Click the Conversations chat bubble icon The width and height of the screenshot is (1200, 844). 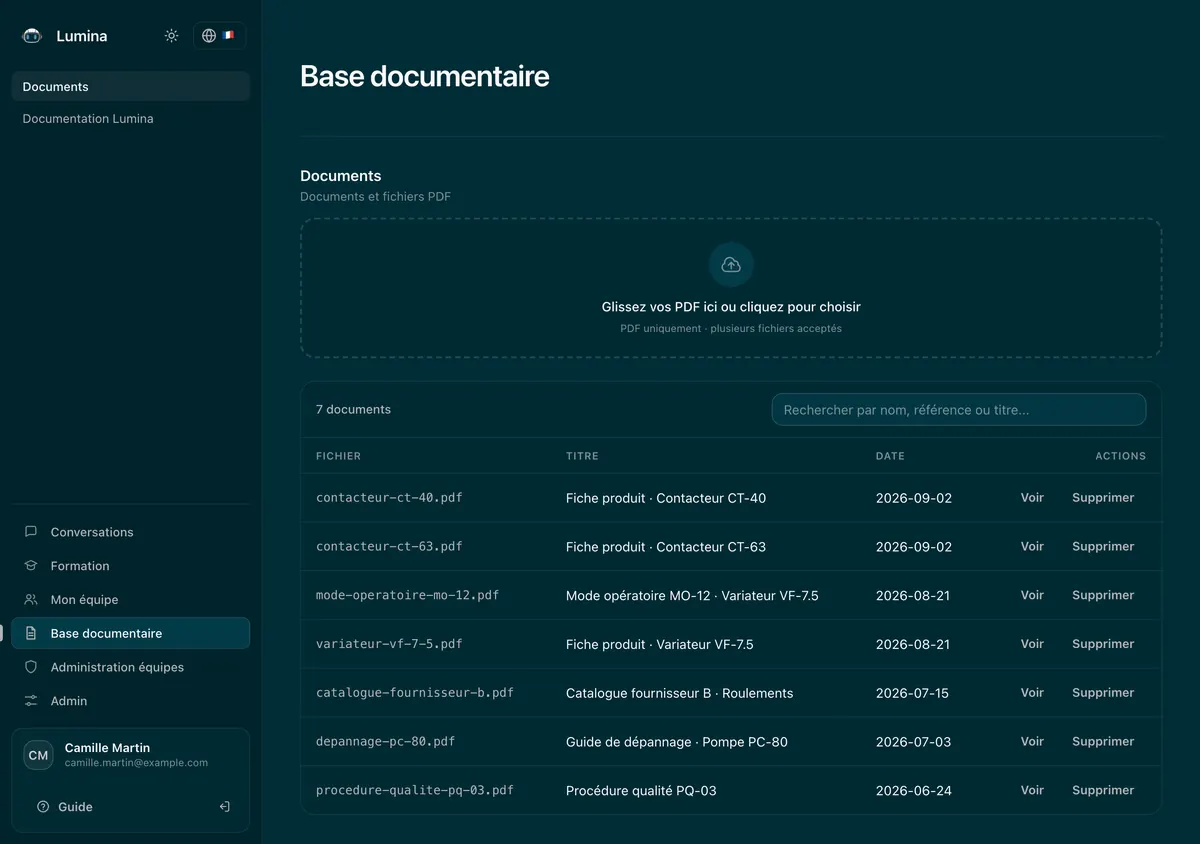tap(31, 532)
